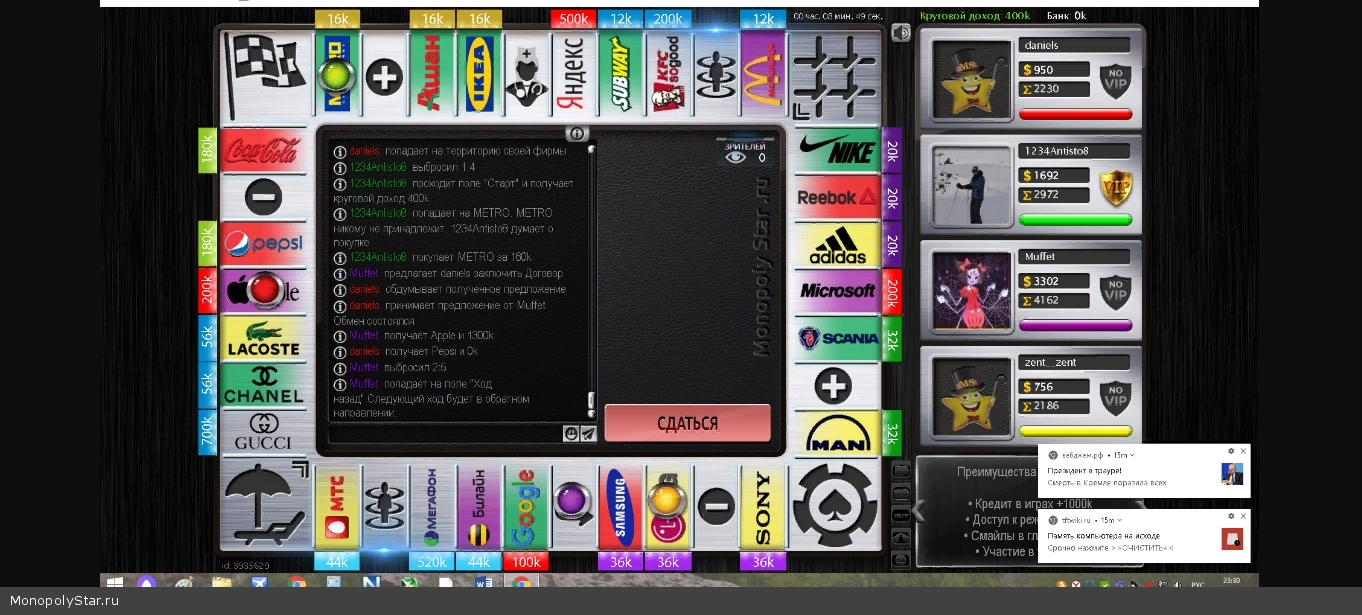The height and width of the screenshot is (615, 1362).
Task: Click the 500k price tag above Яндекс
Action: 573,19
